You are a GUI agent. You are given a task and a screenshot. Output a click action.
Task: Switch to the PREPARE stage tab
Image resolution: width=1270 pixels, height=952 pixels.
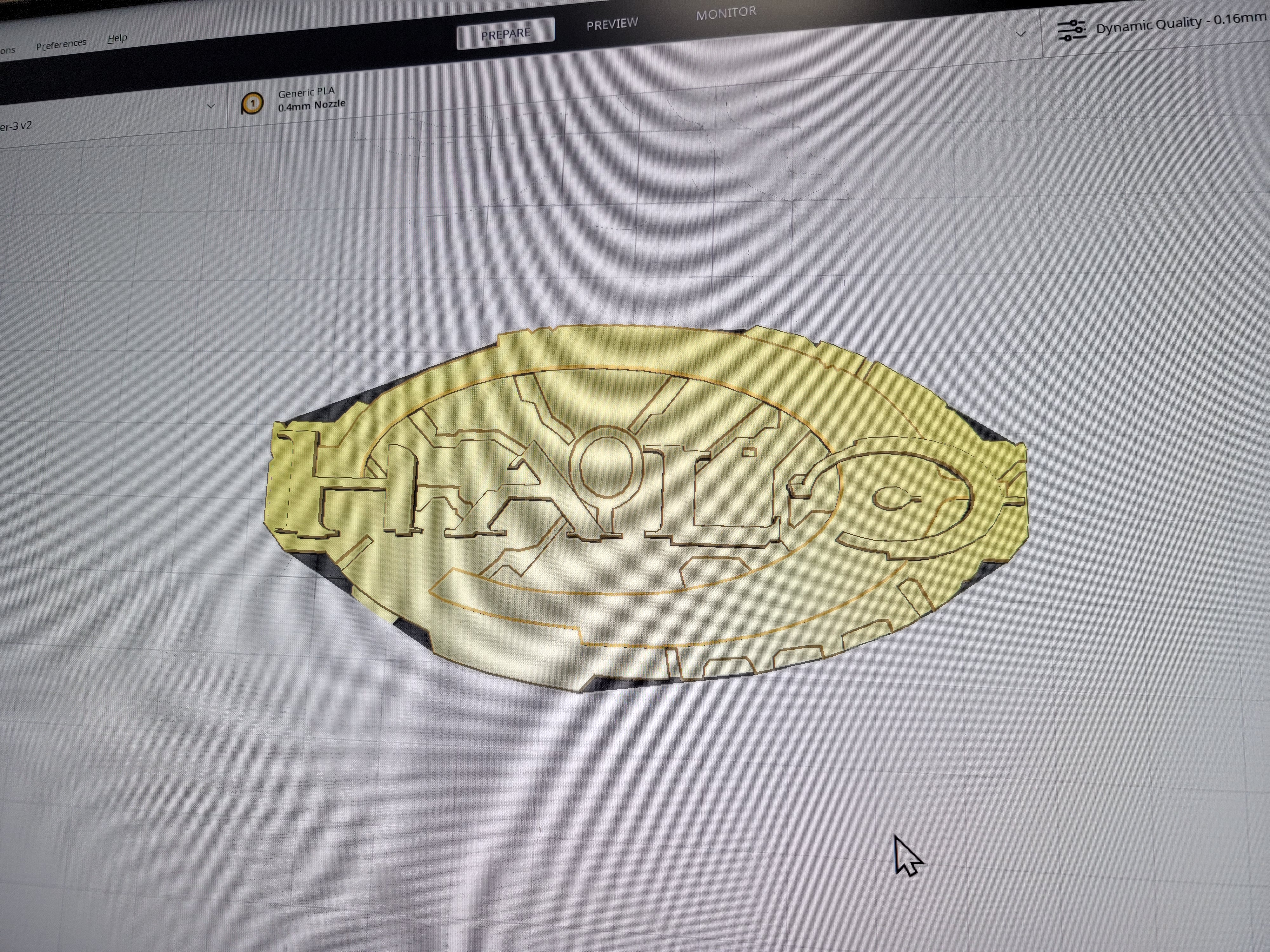pos(505,34)
